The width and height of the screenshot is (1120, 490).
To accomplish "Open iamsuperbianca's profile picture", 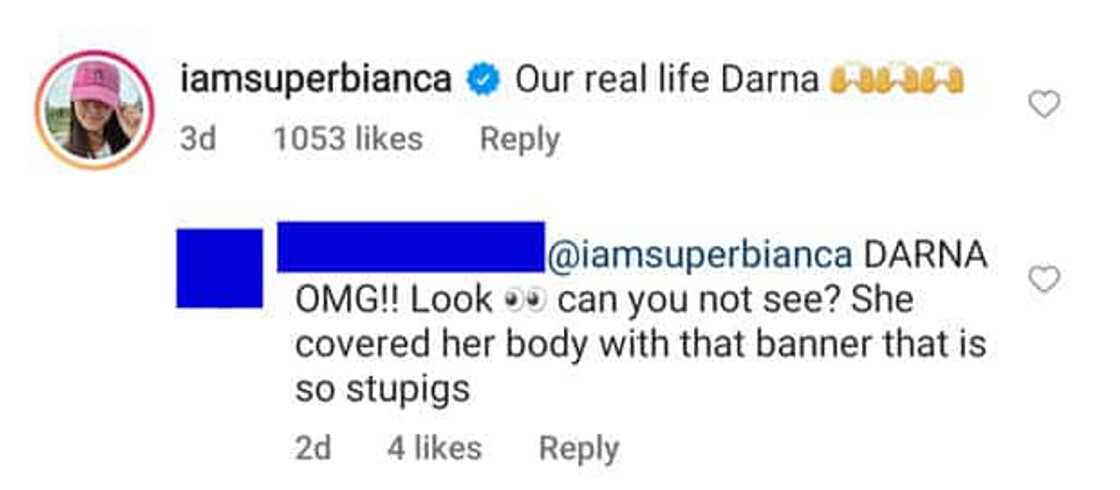I will [94, 109].
